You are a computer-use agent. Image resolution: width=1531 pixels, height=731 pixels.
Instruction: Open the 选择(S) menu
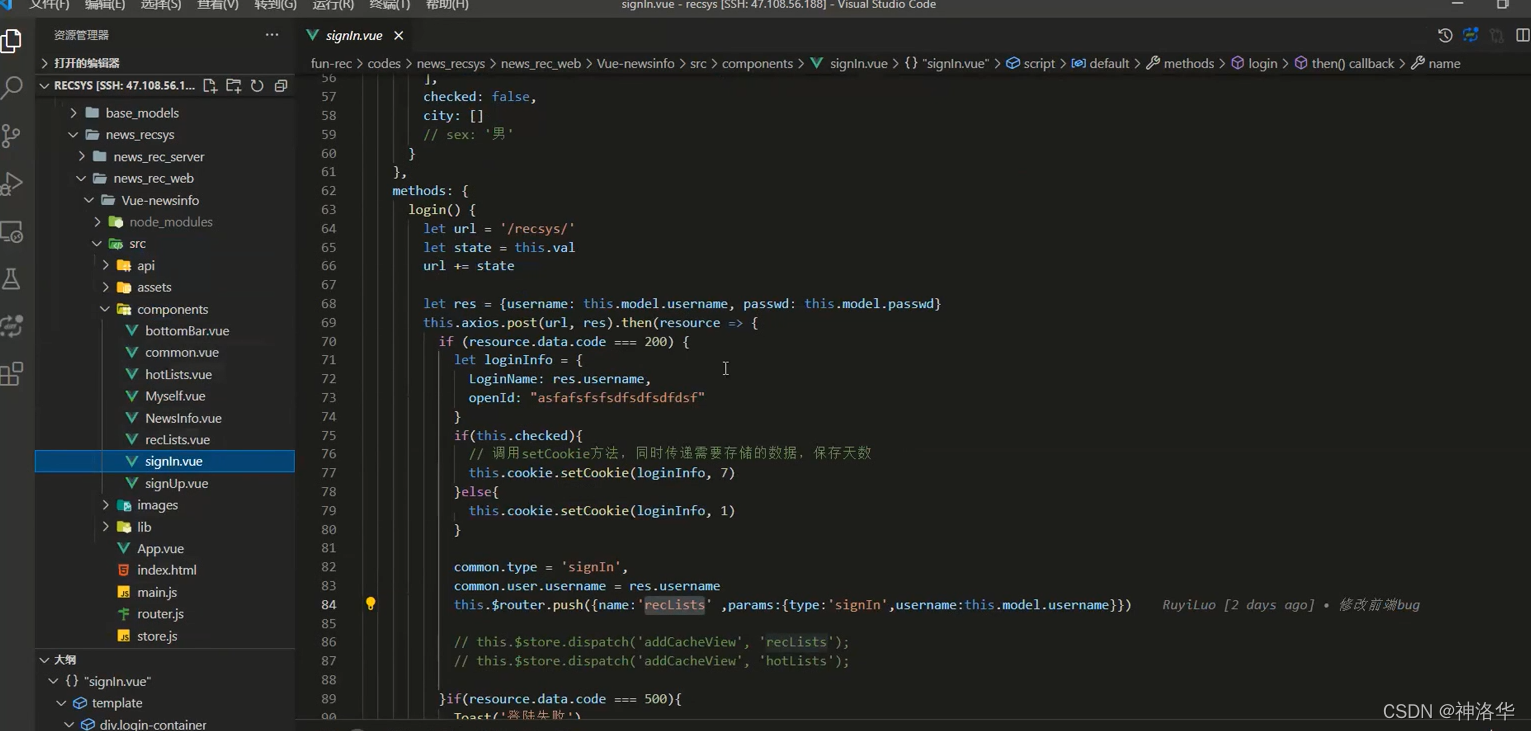point(161,5)
